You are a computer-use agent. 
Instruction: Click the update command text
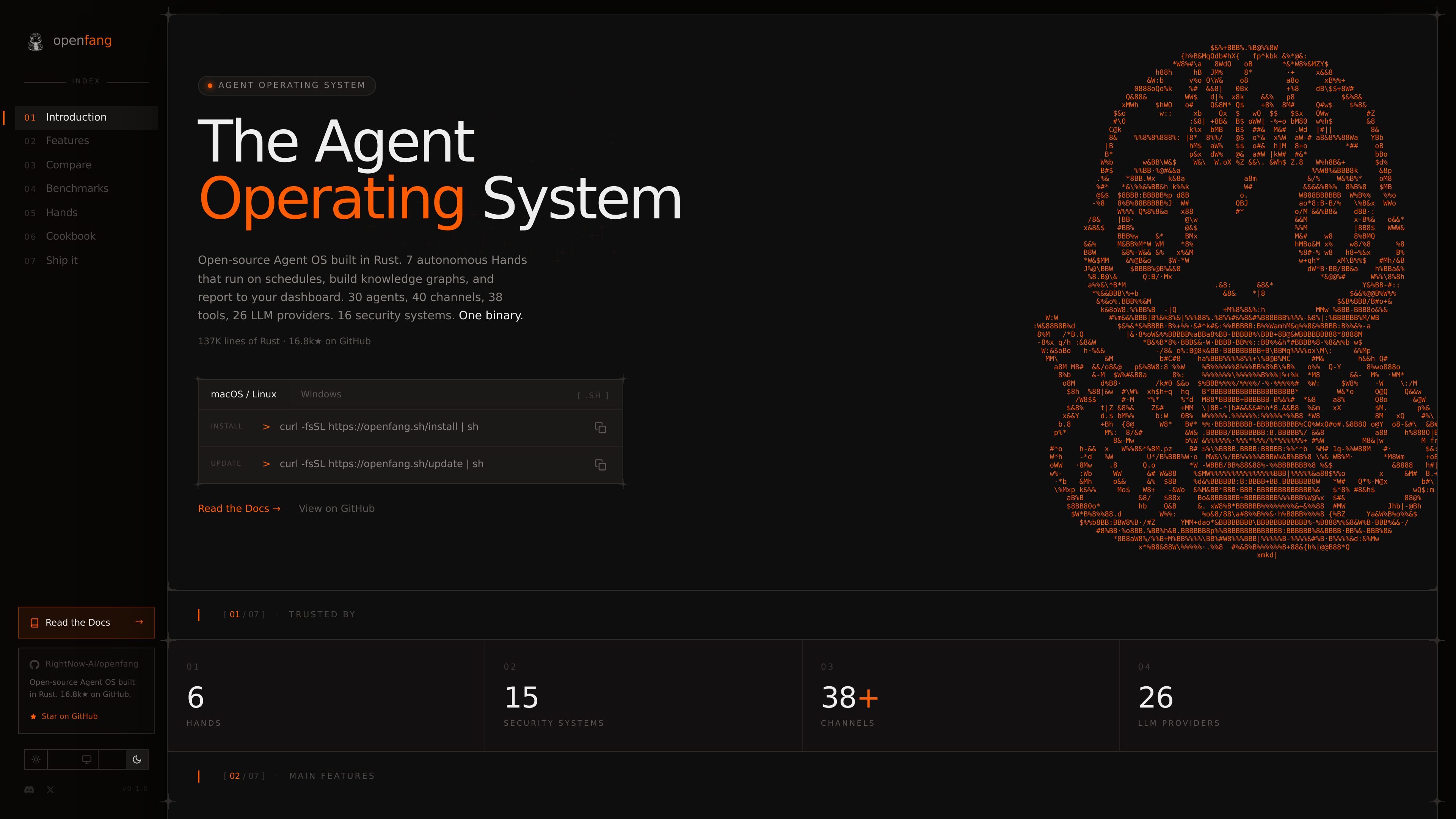[x=381, y=464]
